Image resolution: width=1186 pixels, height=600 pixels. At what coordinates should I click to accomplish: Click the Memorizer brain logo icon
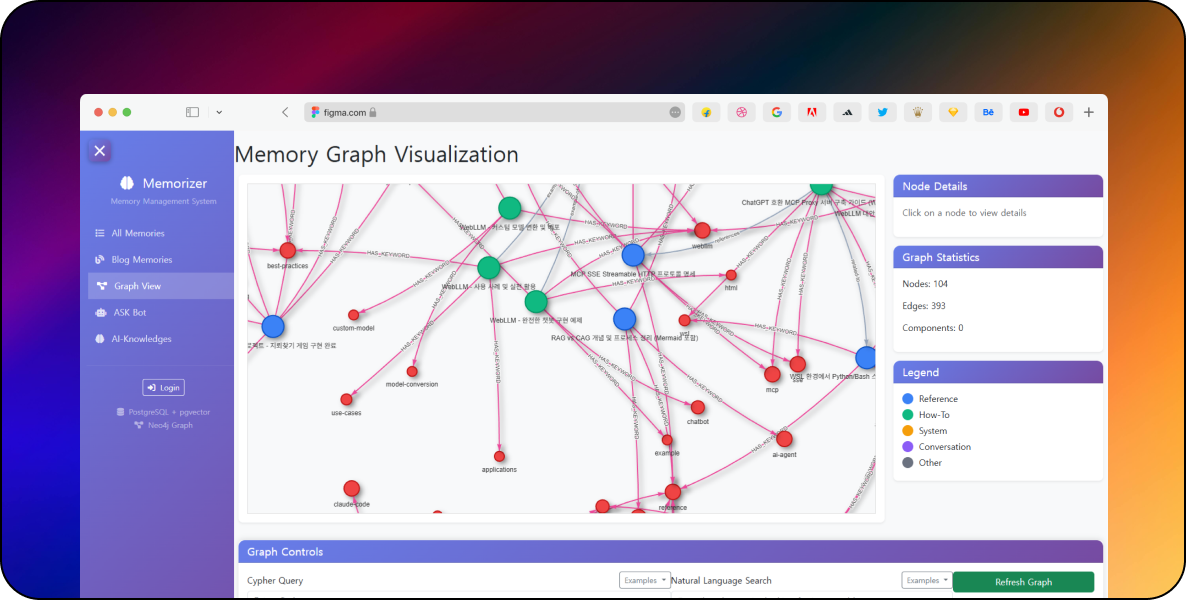(127, 183)
